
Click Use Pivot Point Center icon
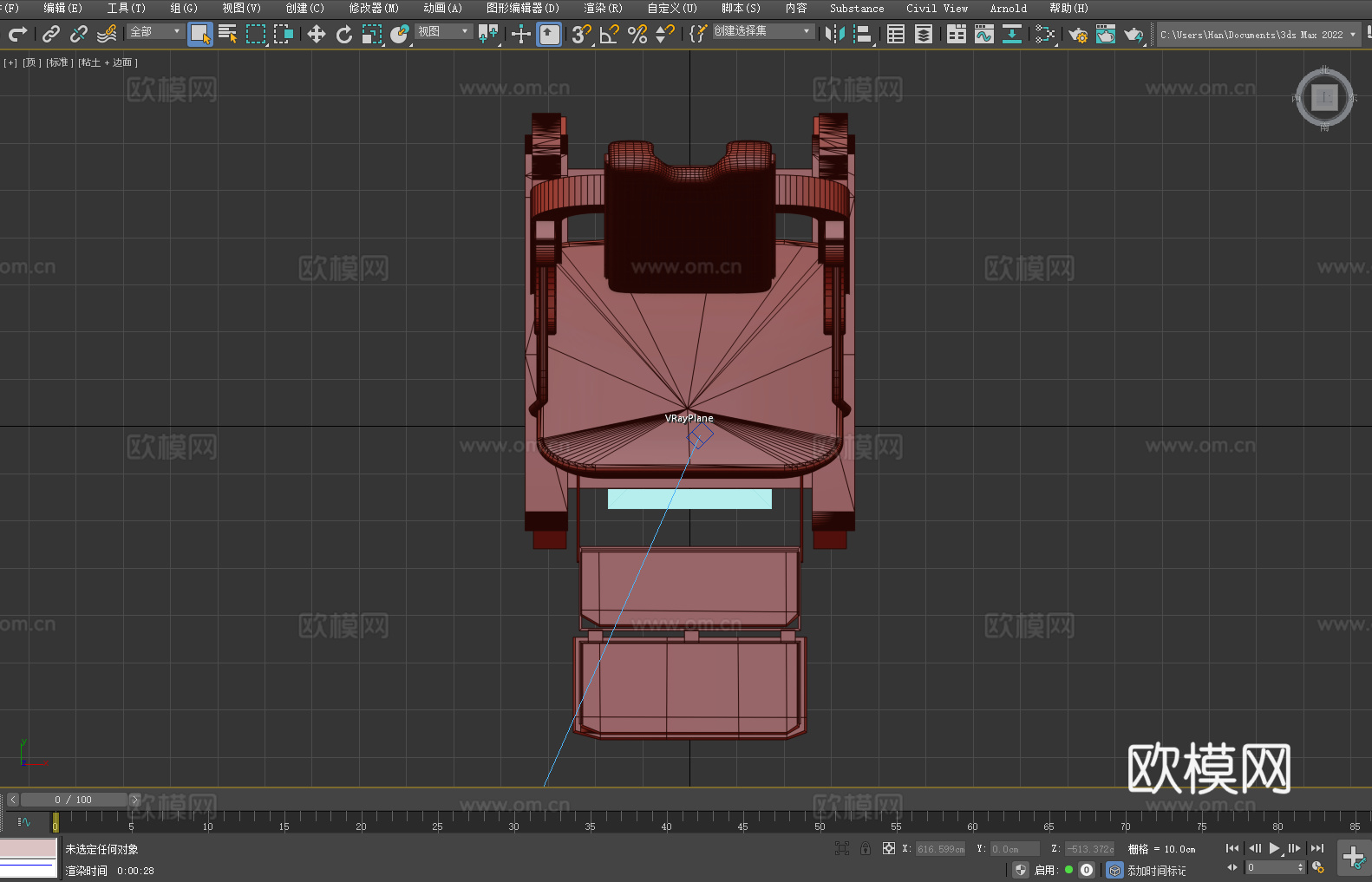[488, 34]
